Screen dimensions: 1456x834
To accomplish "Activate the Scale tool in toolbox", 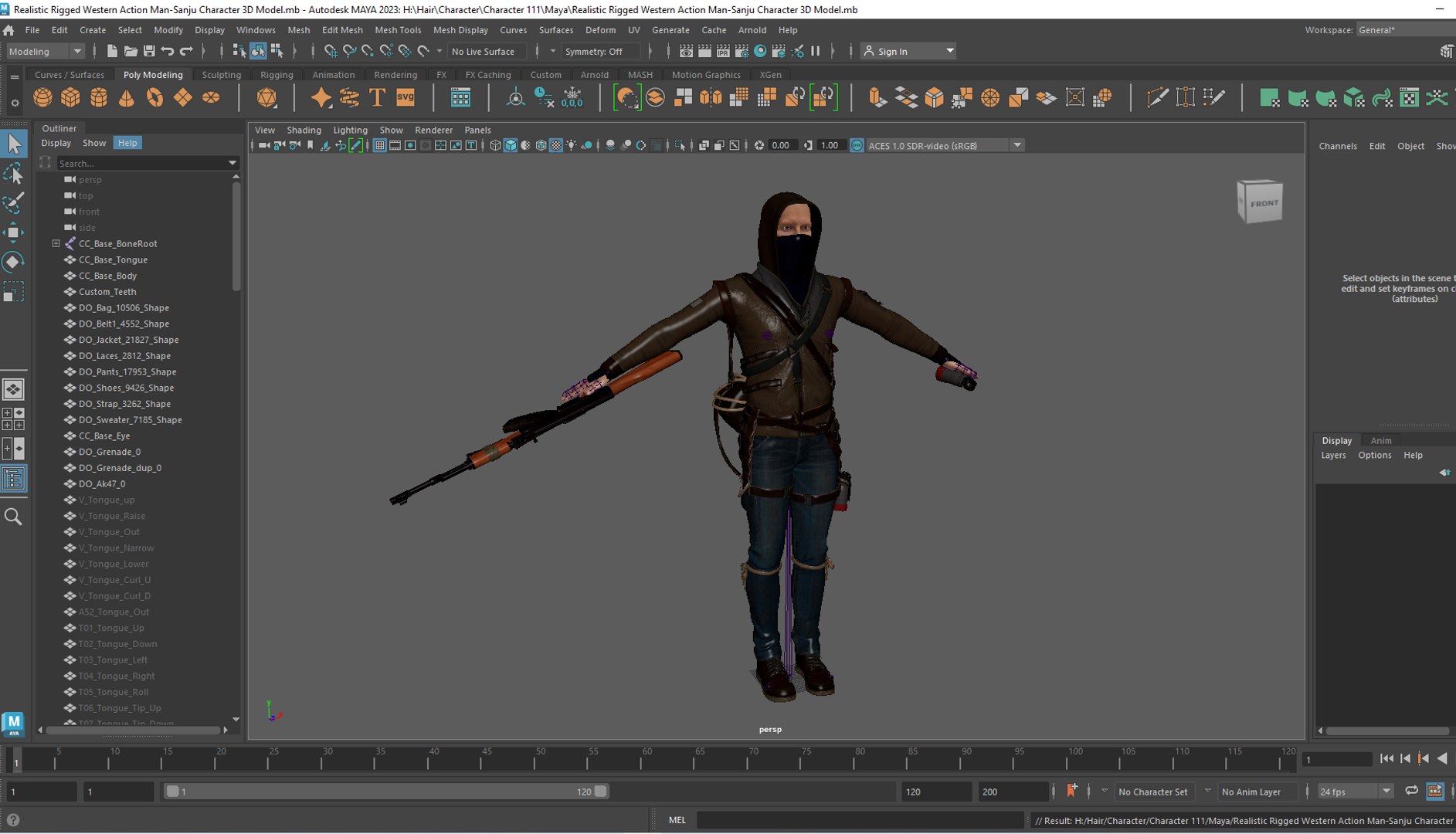I will 14,292.
